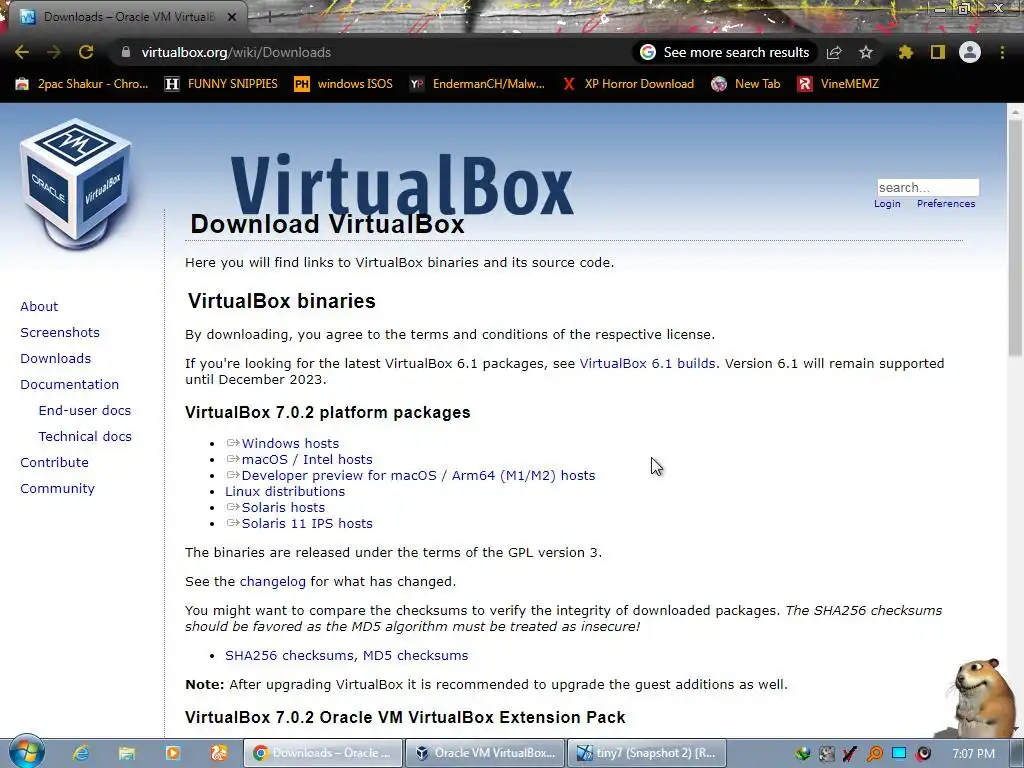Click the share page icon
Image resolution: width=1024 pixels, height=768 pixels.
click(834, 52)
